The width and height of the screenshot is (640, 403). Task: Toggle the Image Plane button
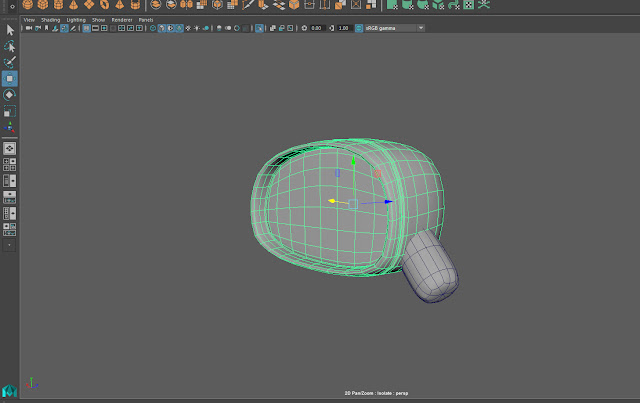point(55,28)
